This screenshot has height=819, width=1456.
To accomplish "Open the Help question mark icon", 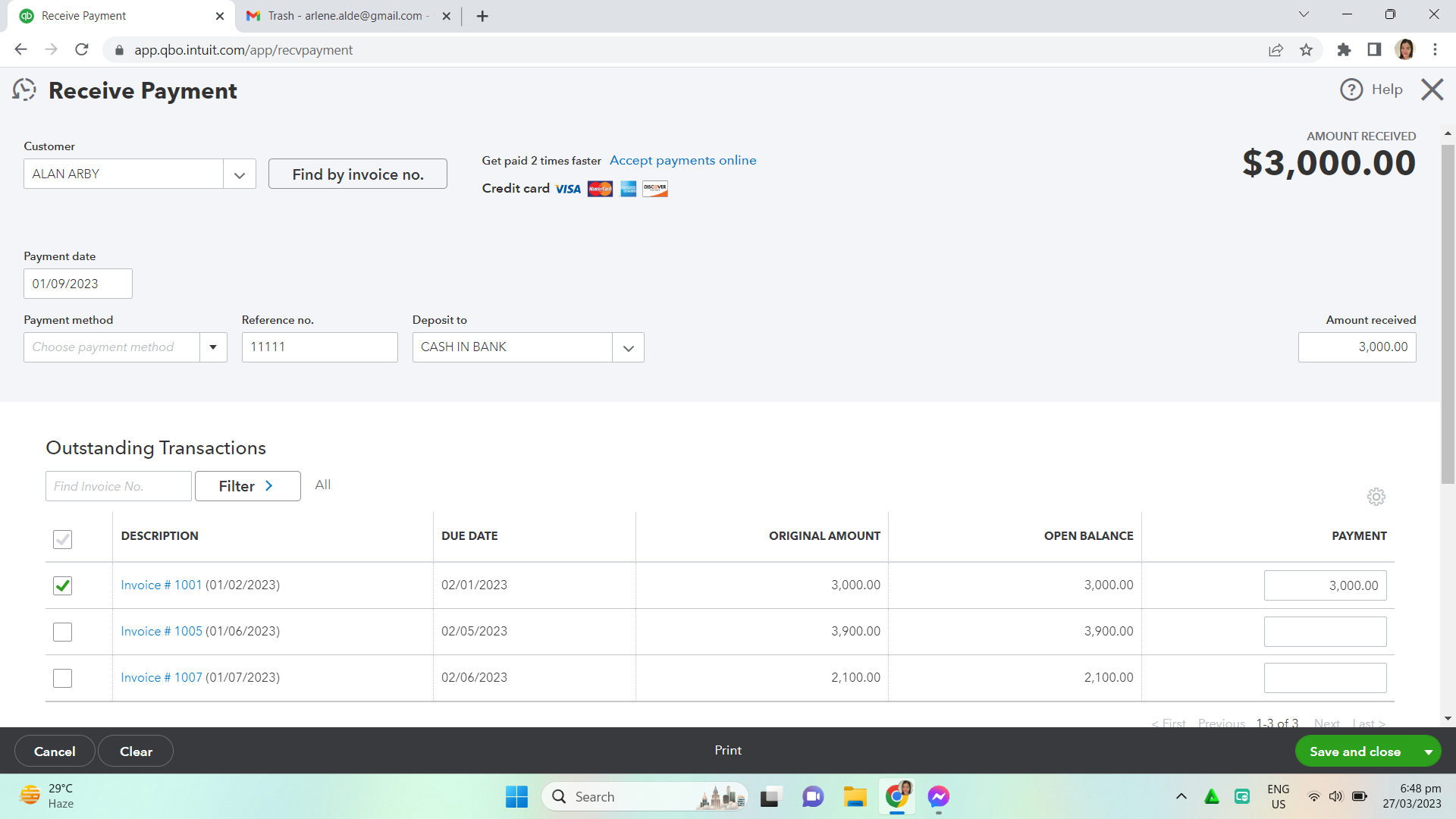I will [x=1351, y=89].
